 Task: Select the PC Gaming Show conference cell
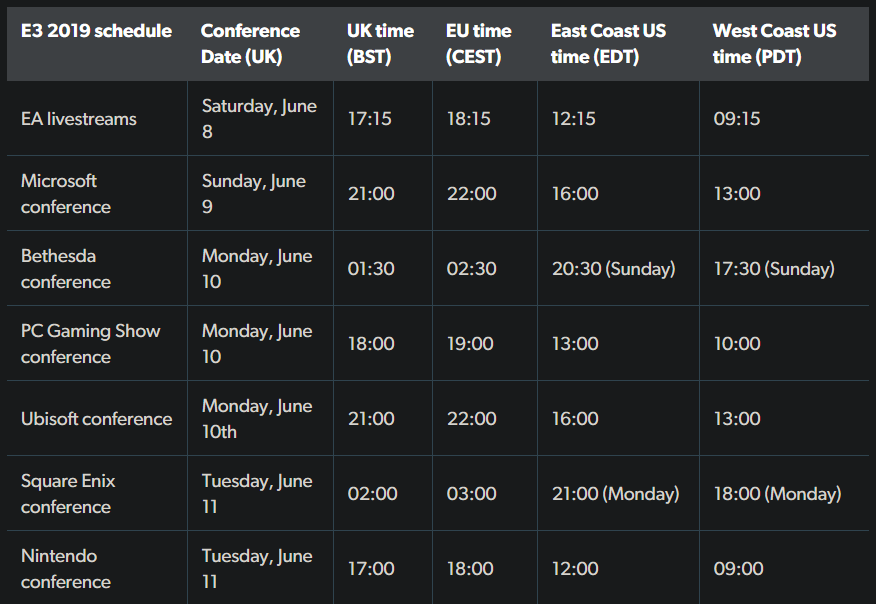pos(91,344)
